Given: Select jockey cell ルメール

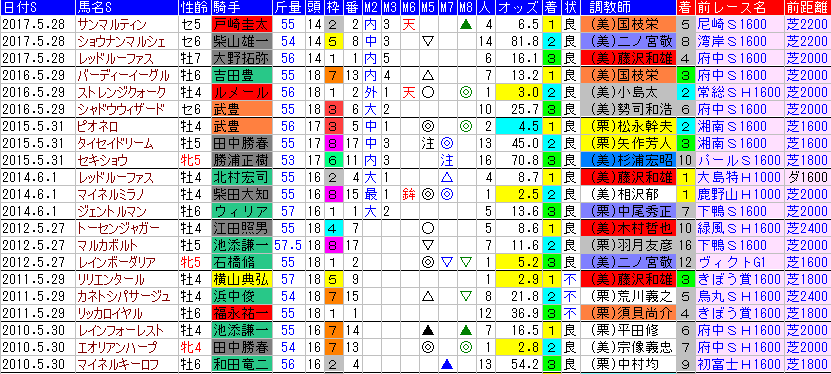Looking at the screenshot, I should pos(241,92).
